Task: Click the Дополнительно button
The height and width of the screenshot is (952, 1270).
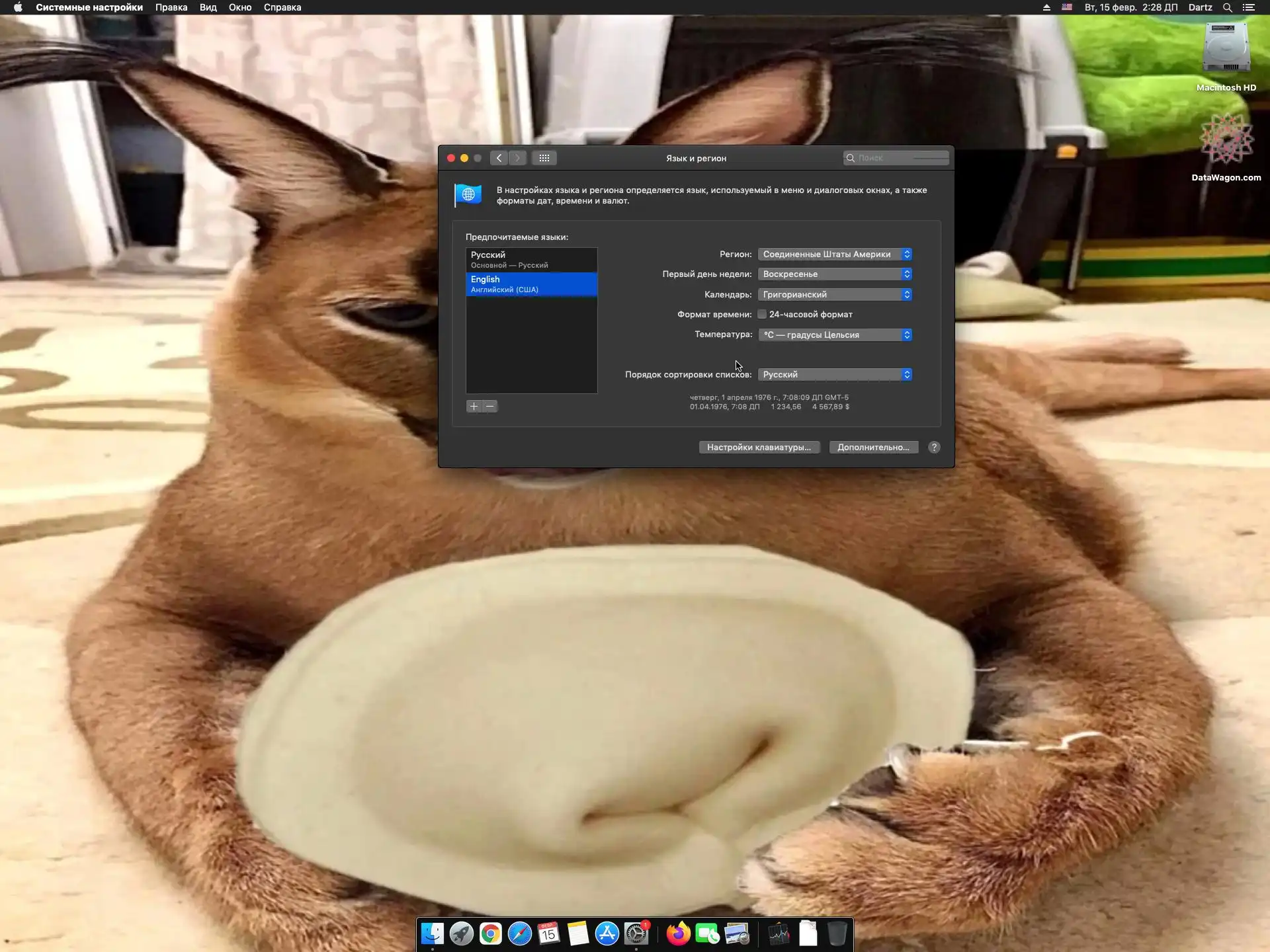Action: 873,448
